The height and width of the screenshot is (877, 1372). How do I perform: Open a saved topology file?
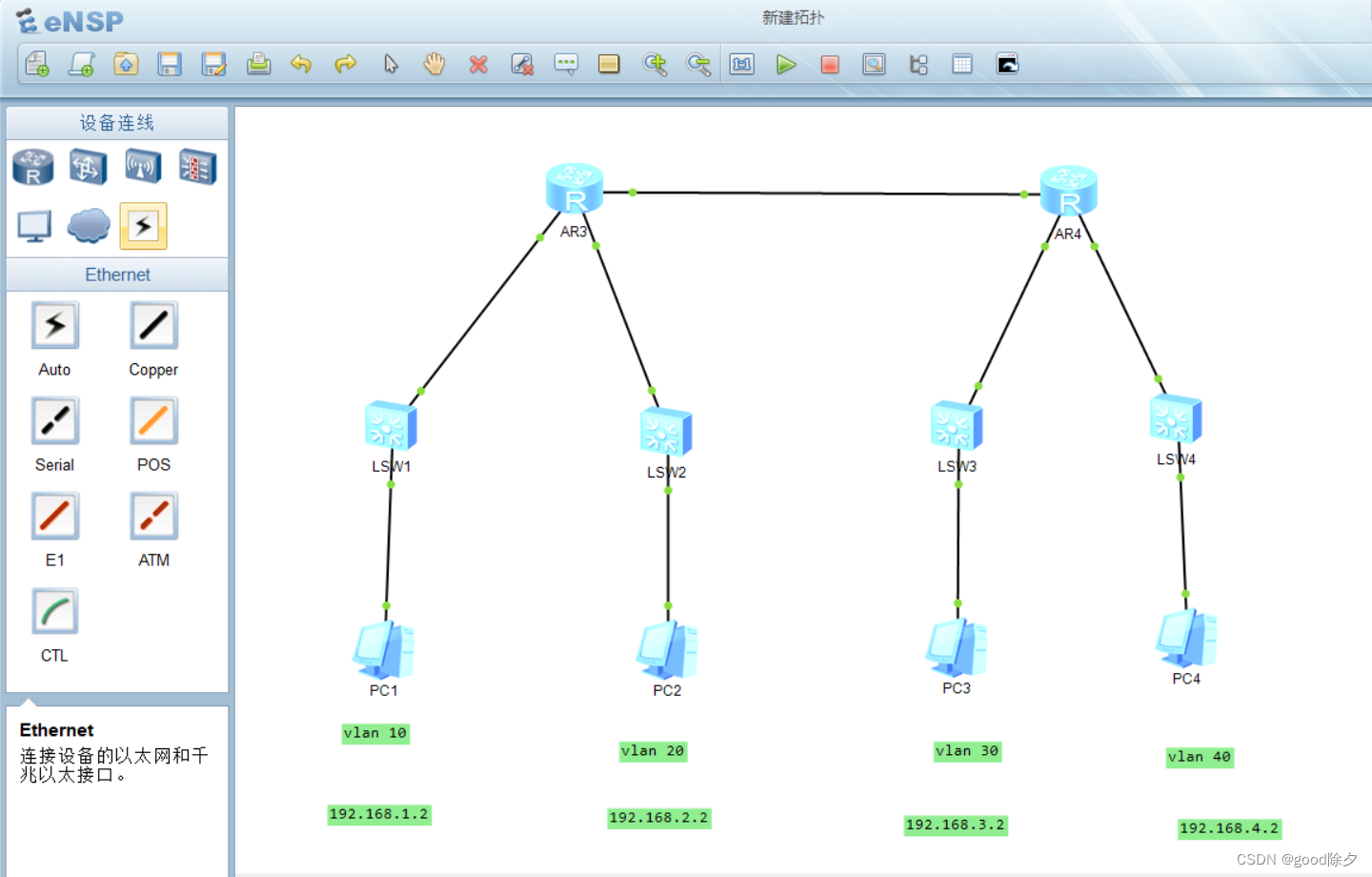click(x=126, y=64)
